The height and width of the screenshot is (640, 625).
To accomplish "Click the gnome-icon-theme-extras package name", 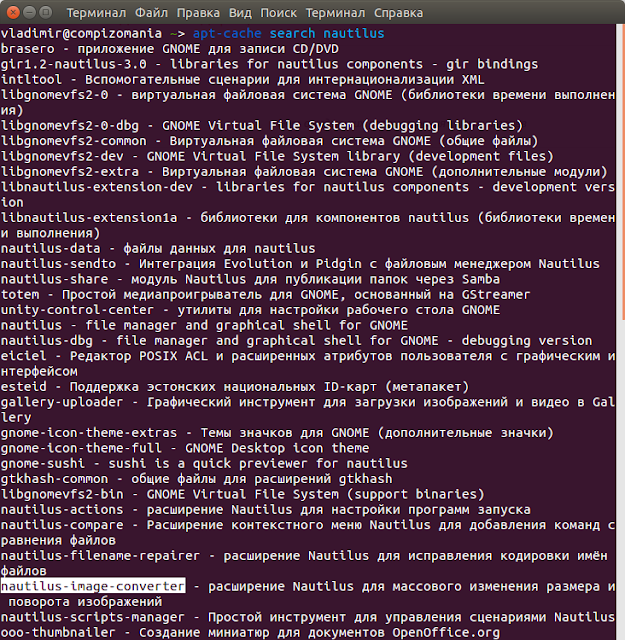I will tap(89, 433).
